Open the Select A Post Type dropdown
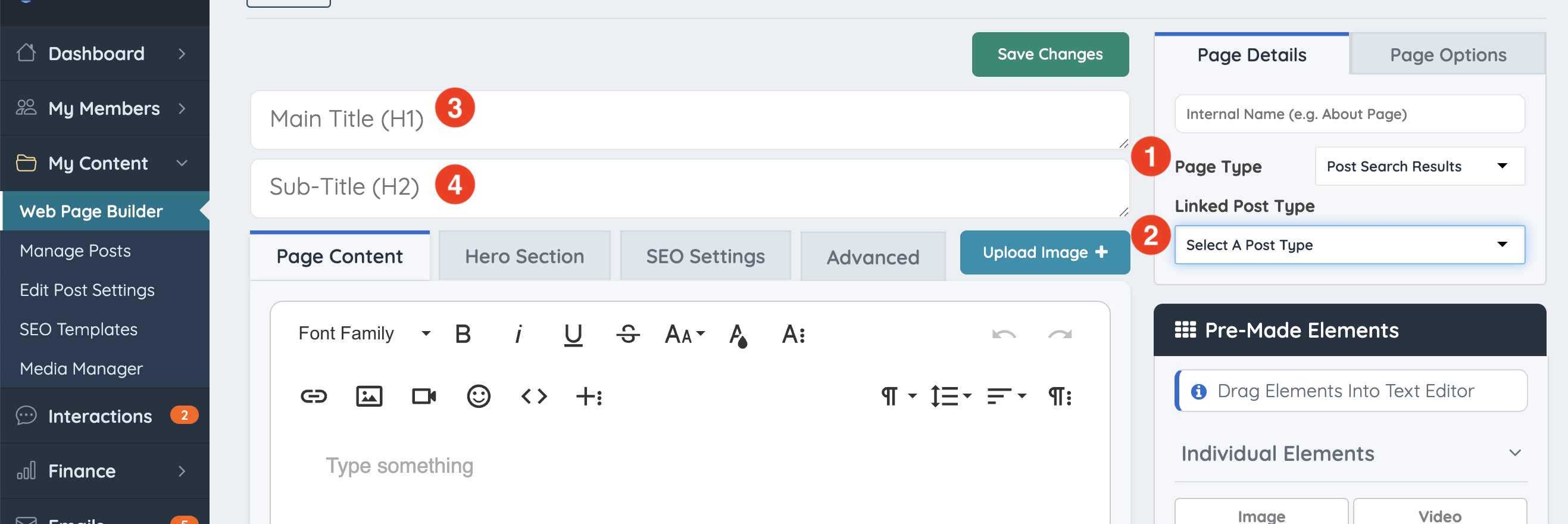This screenshot has height=524, width=1568. click(x=1349, y=245)
